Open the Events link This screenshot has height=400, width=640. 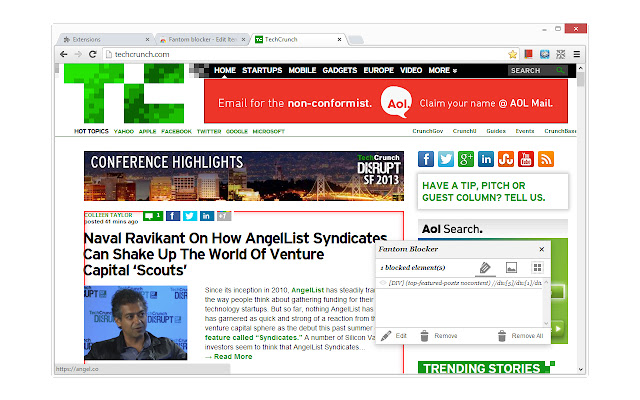pos(524,131)
